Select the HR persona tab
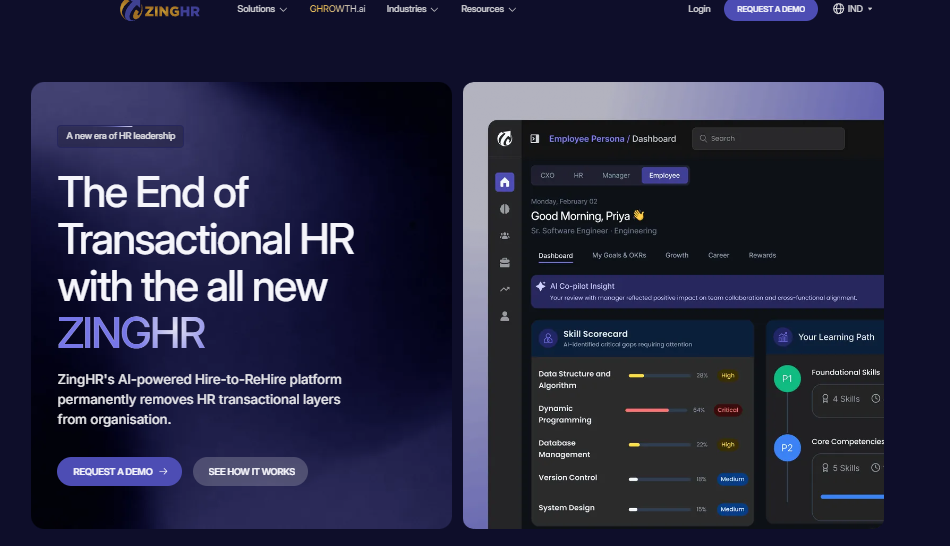The width and height of the screenshot is (950, 546). (579, 176)
